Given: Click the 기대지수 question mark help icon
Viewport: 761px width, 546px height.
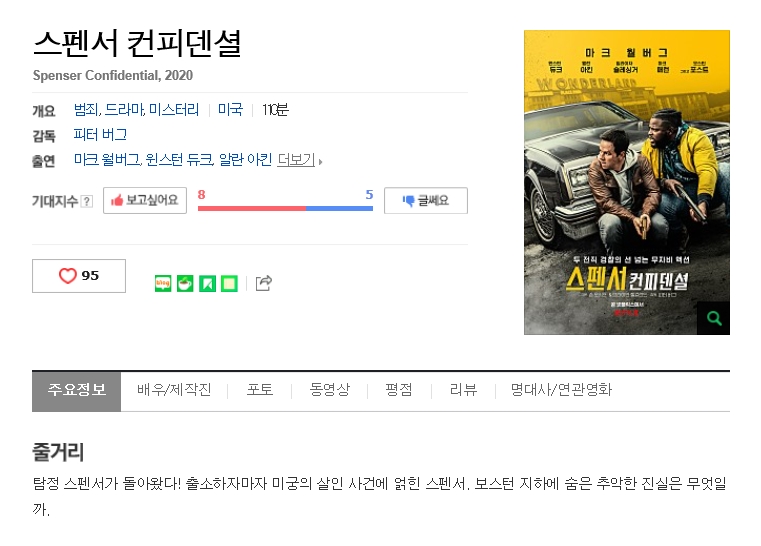Looking at the screenshot, I should (x=87, y=201).
